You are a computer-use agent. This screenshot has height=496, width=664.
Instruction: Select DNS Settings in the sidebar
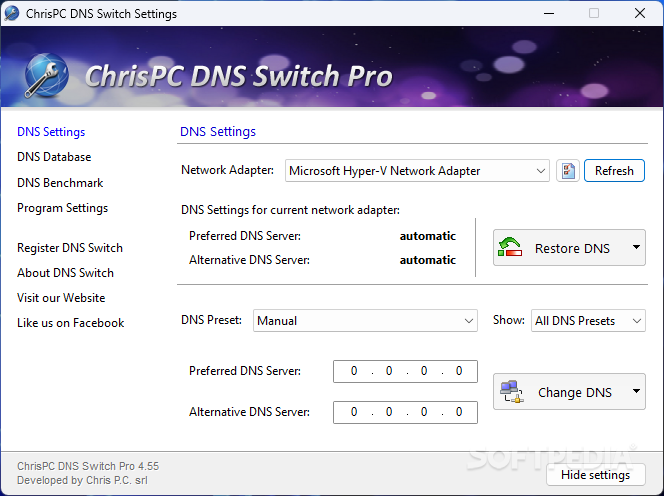(51, 132)
